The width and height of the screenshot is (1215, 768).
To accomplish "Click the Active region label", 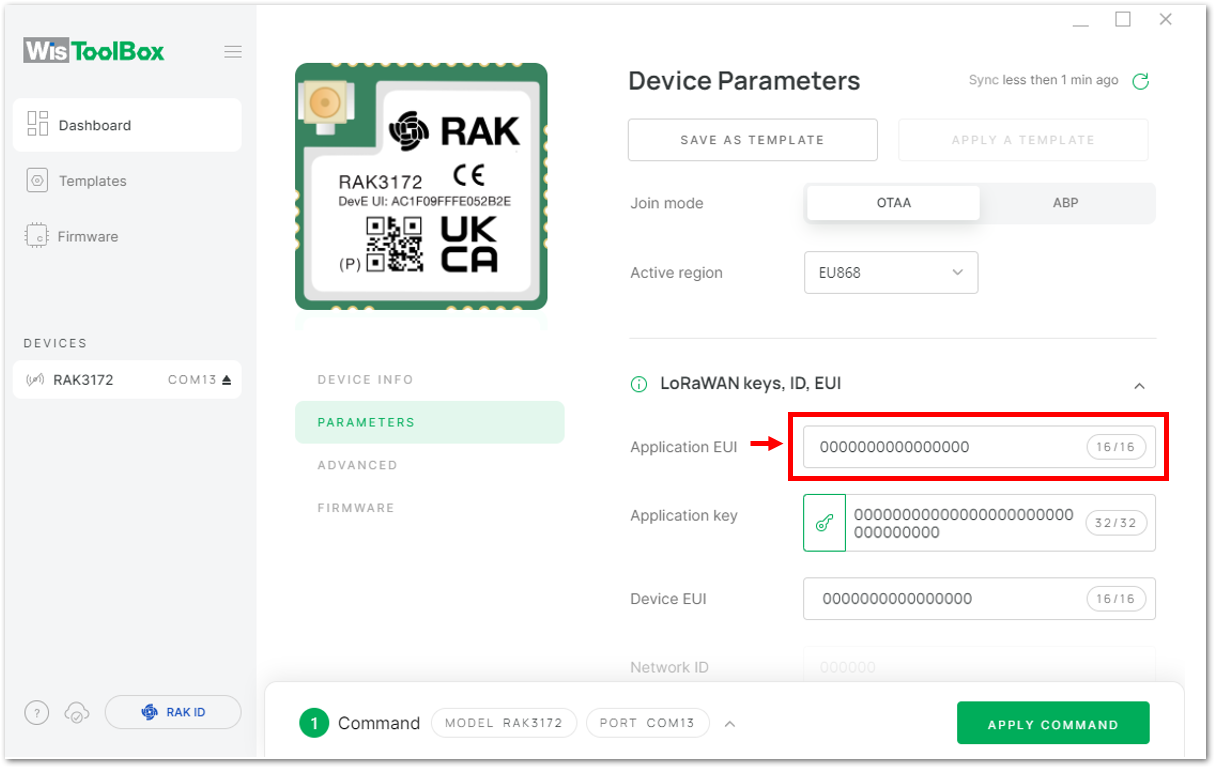I will (676, 273).
